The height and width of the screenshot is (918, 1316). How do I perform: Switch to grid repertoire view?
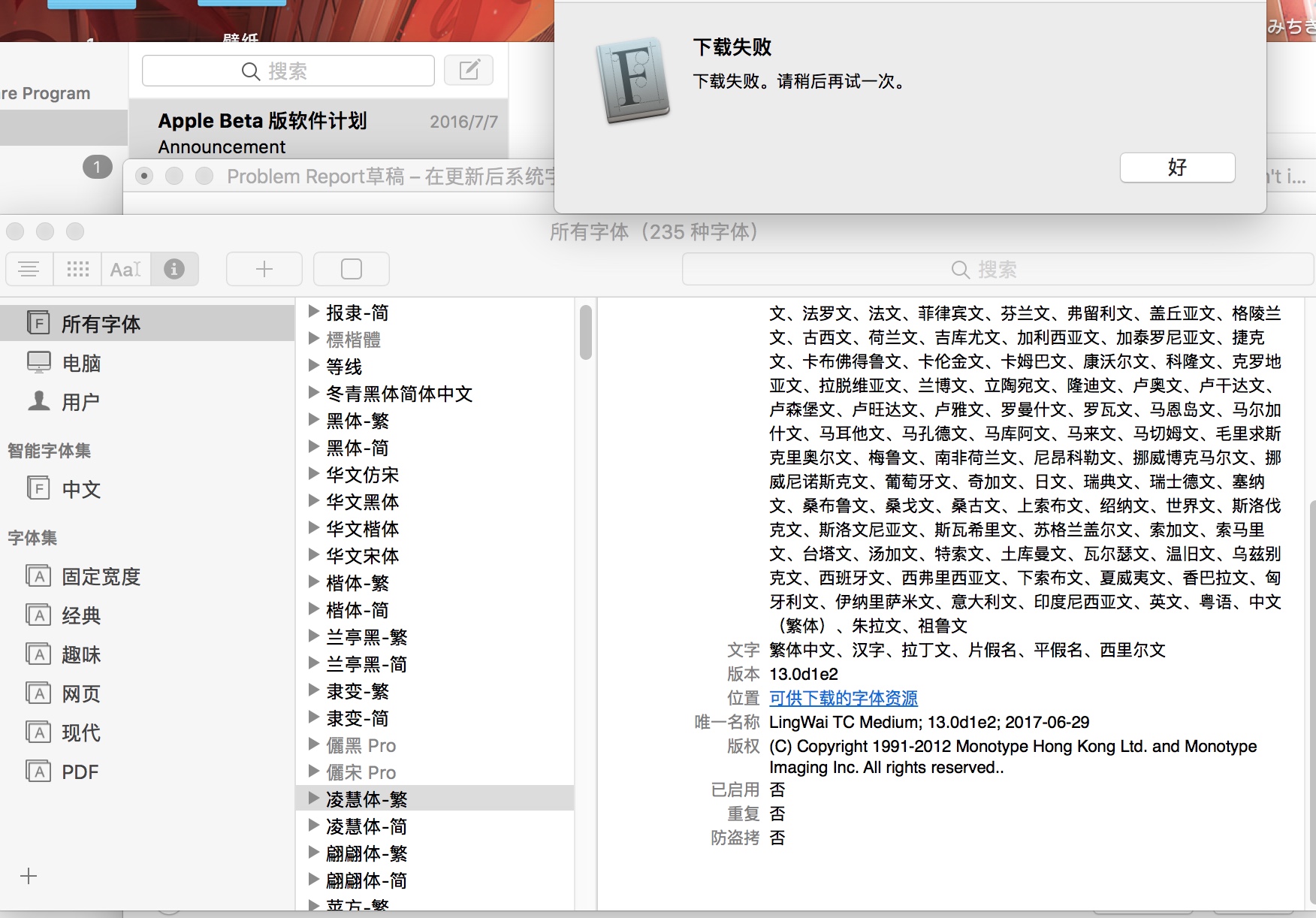pyautogui.click(x=77, y=269)
